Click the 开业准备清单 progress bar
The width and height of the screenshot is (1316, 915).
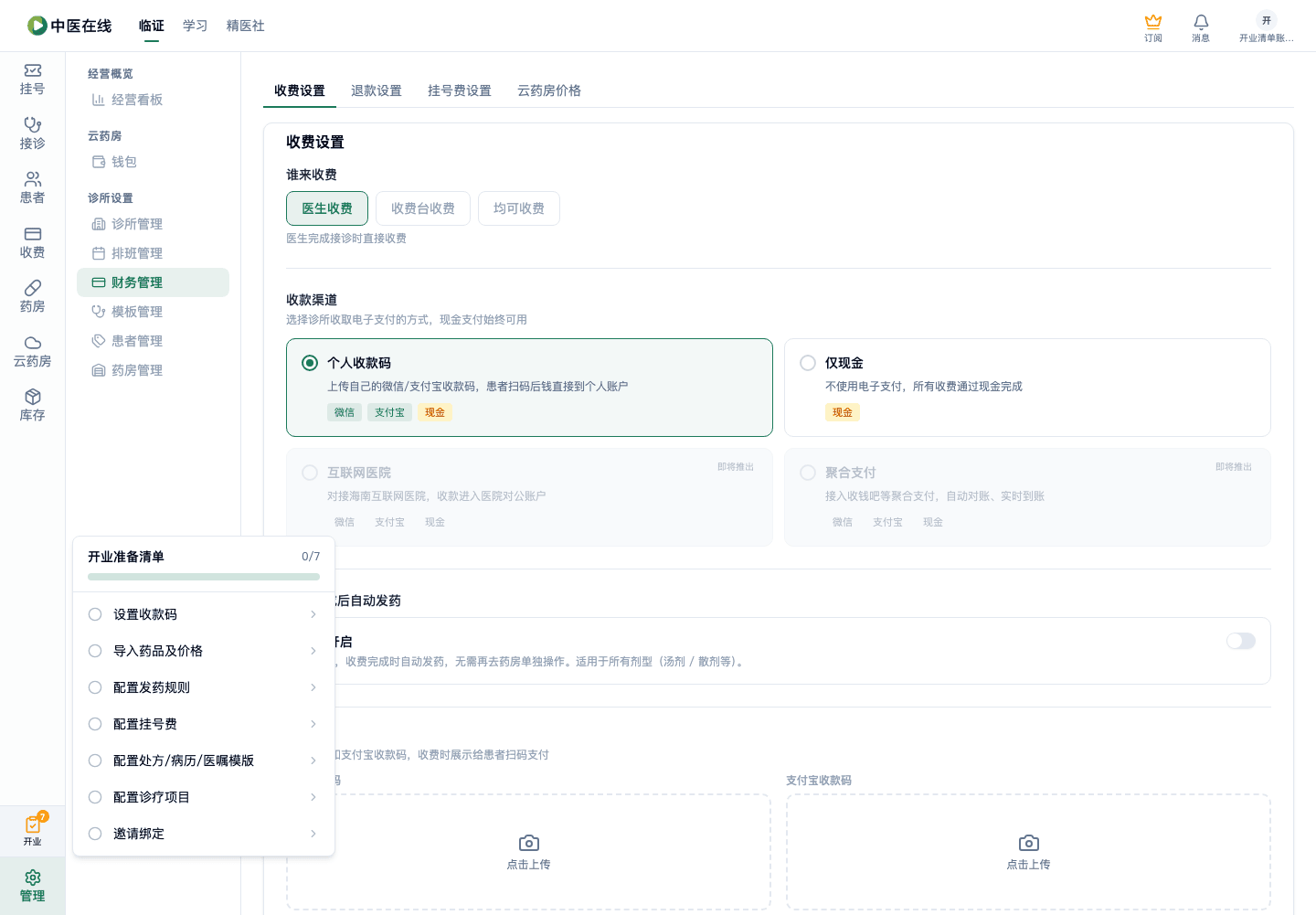click(204, 577)
